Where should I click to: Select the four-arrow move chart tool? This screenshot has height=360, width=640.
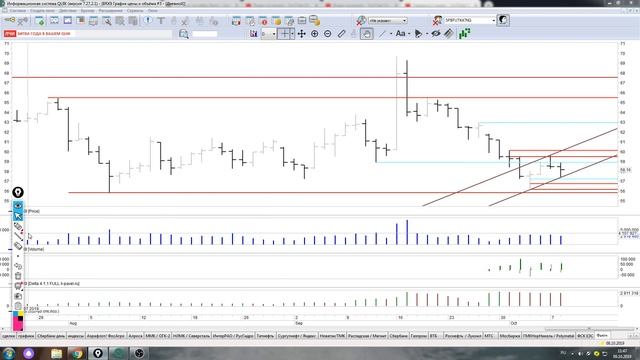point(301,34)
